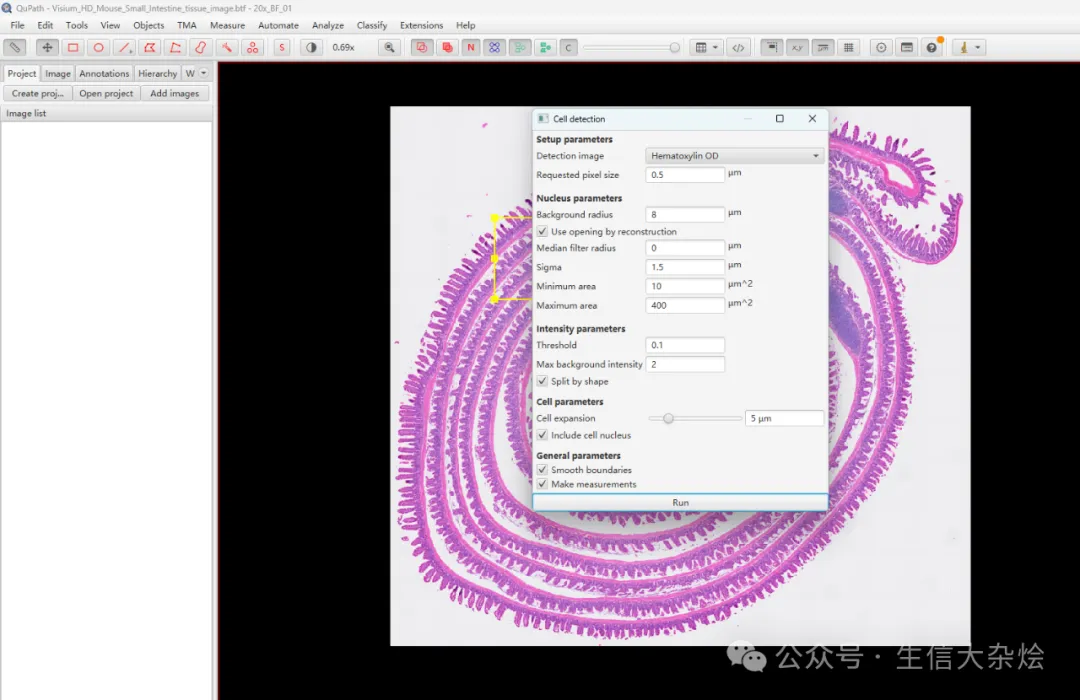
Task: Select the Points tool
Action: [x=253, y=48]
